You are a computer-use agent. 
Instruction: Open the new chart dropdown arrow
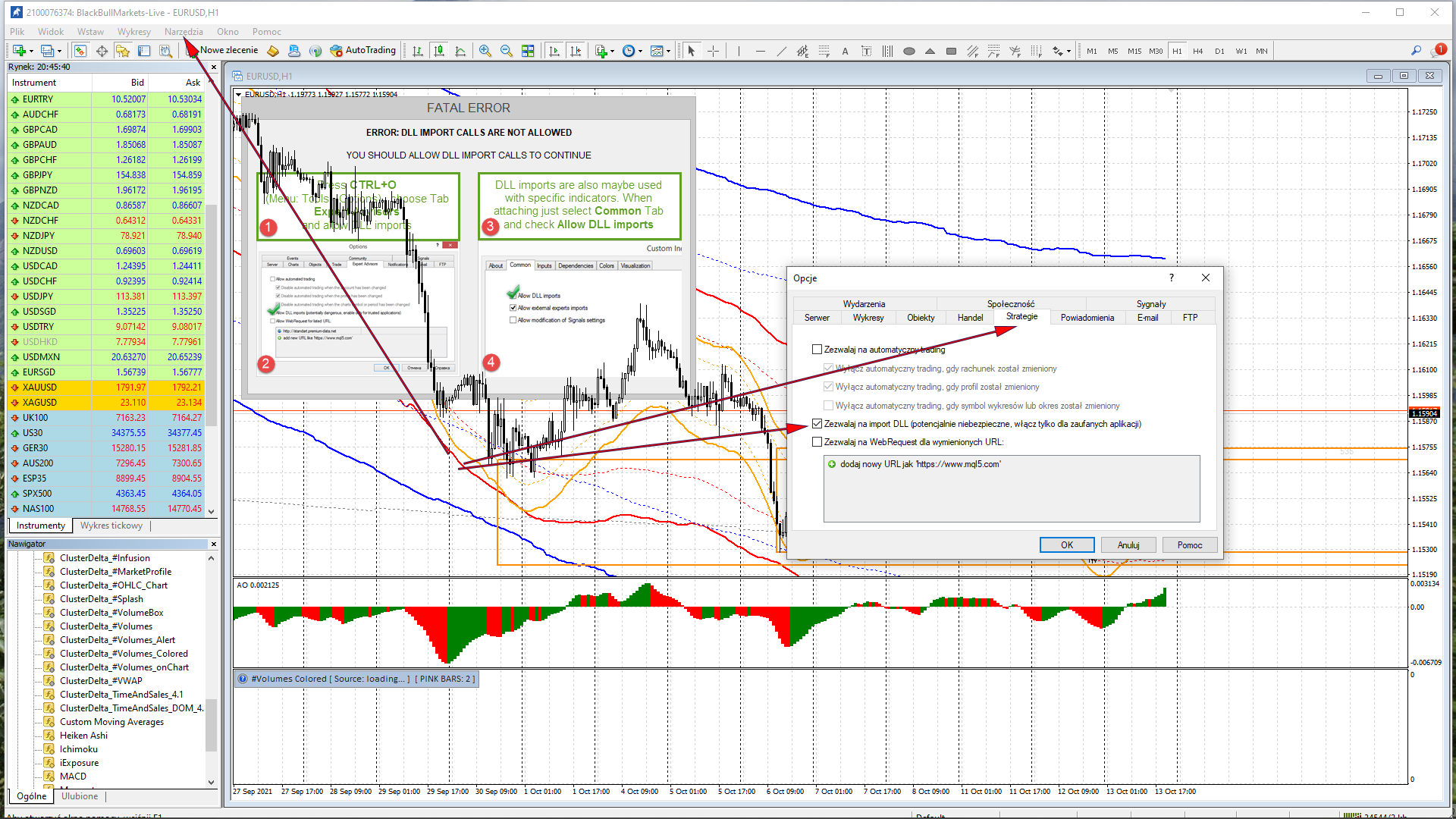(31, 52)
